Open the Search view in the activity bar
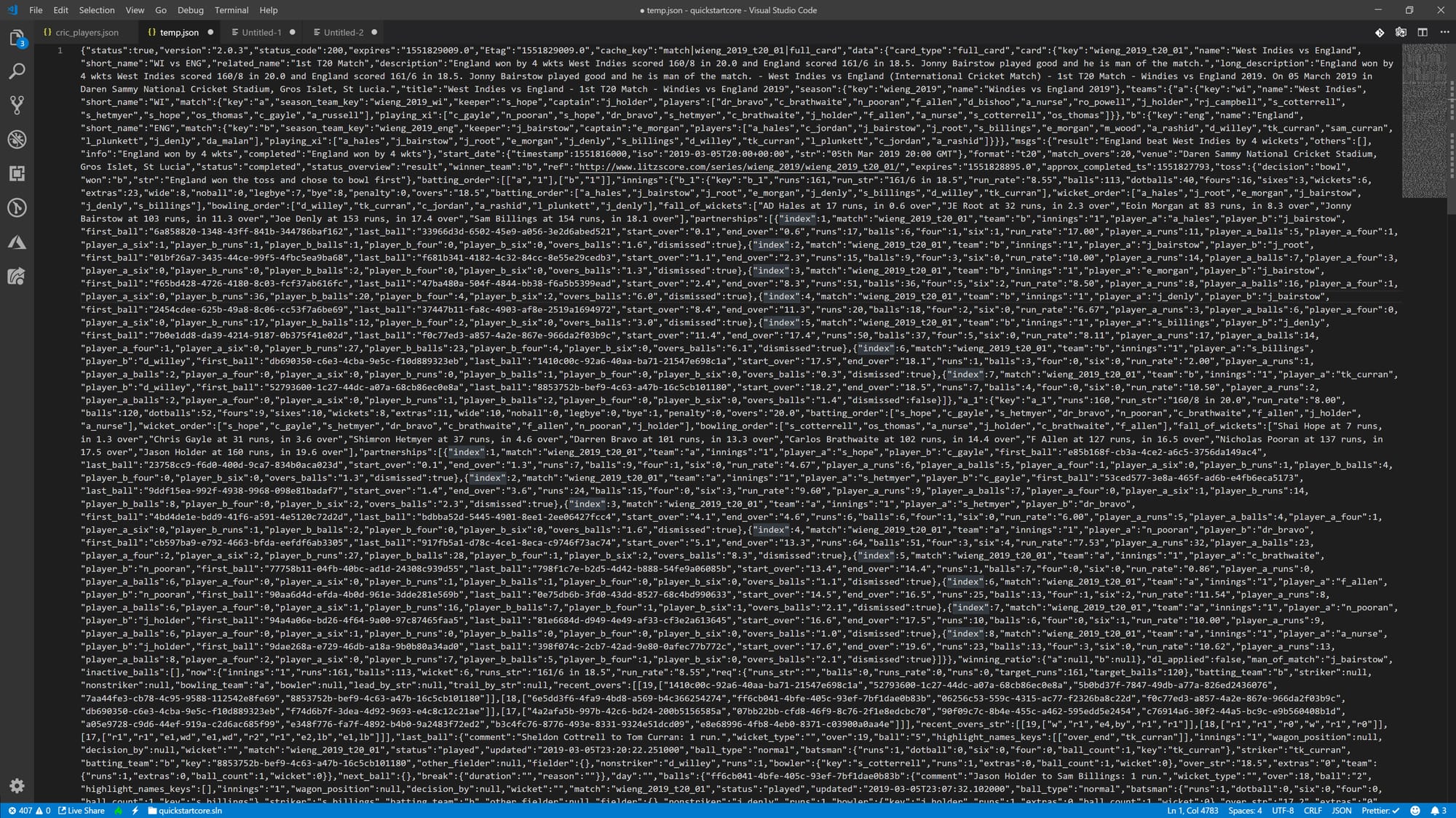1456x818 pixels. click(x=17, y=71)
